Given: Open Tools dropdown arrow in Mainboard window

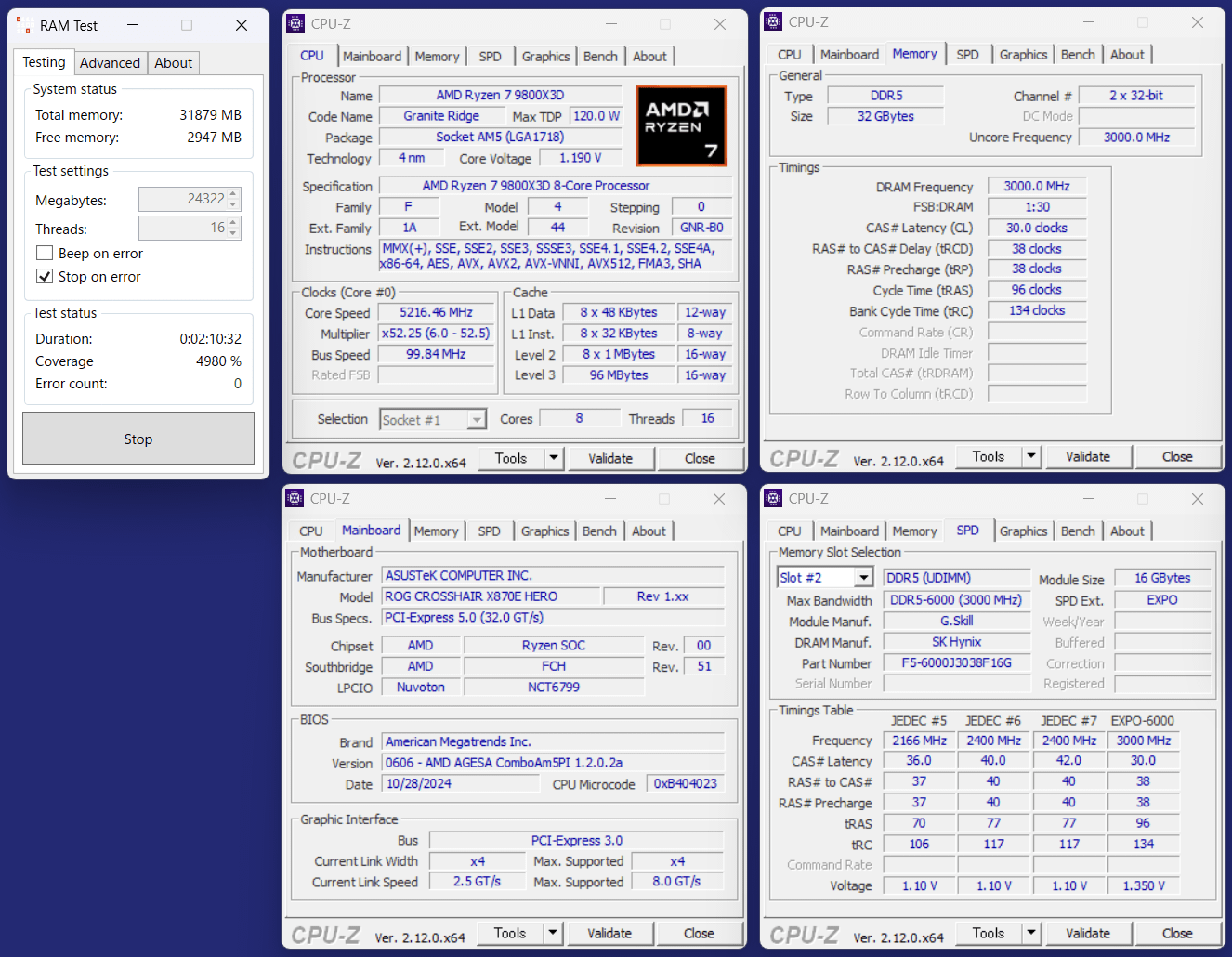Looking at the screenshot, I should (553, 933).
